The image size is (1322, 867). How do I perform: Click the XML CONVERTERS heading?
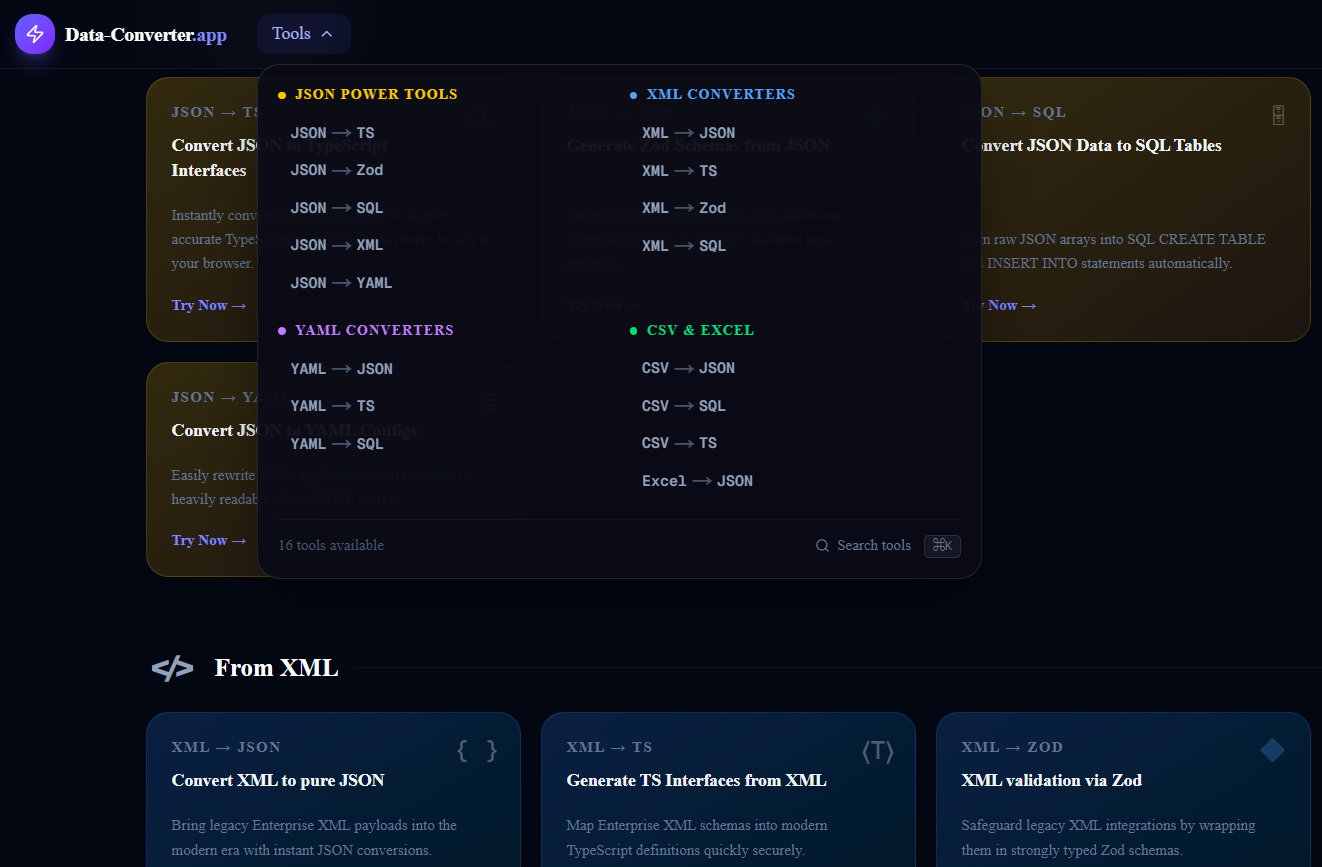721,94
